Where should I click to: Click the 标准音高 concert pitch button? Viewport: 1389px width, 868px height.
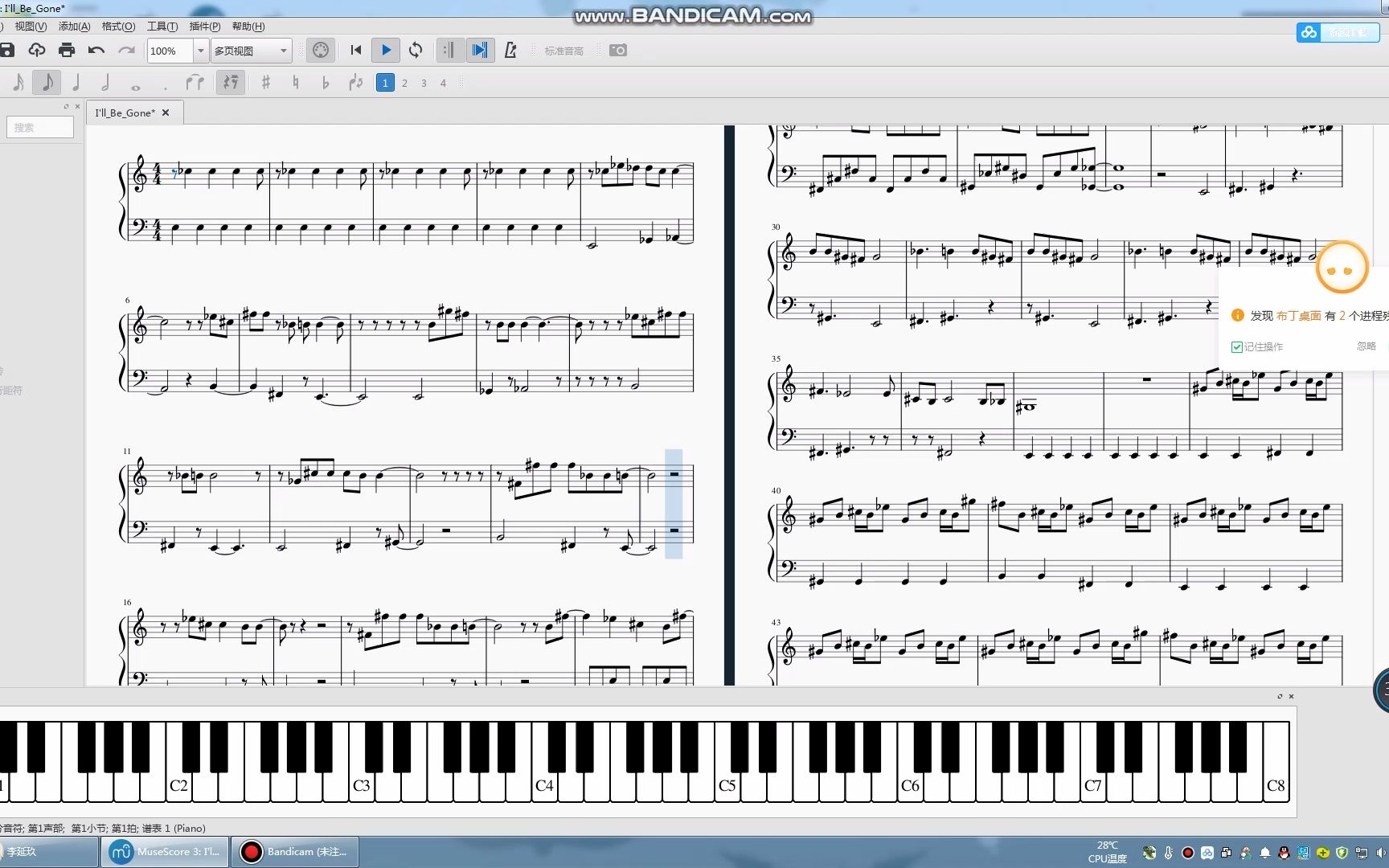[x=564, y=51]
